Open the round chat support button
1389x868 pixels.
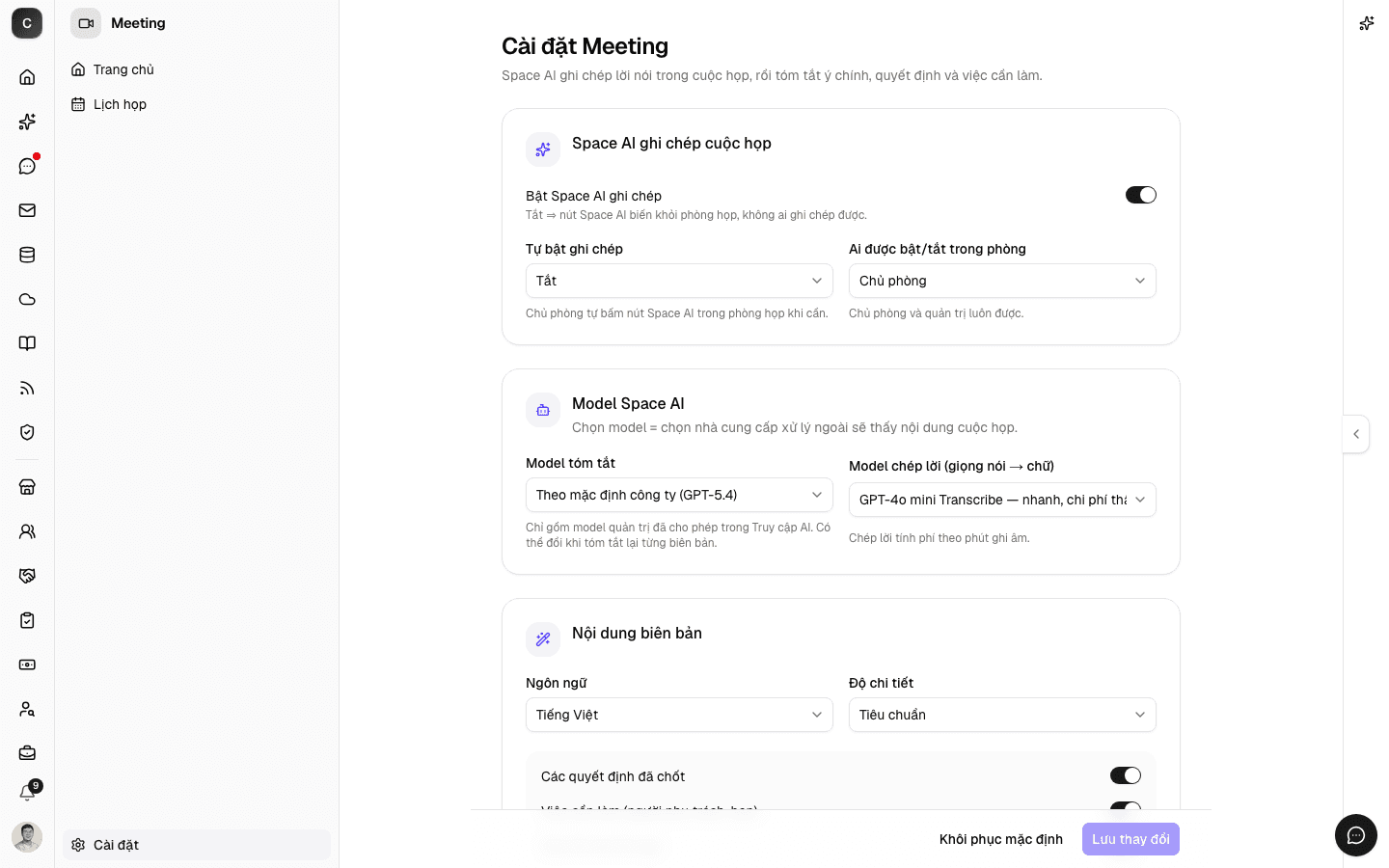point(1356,835)
